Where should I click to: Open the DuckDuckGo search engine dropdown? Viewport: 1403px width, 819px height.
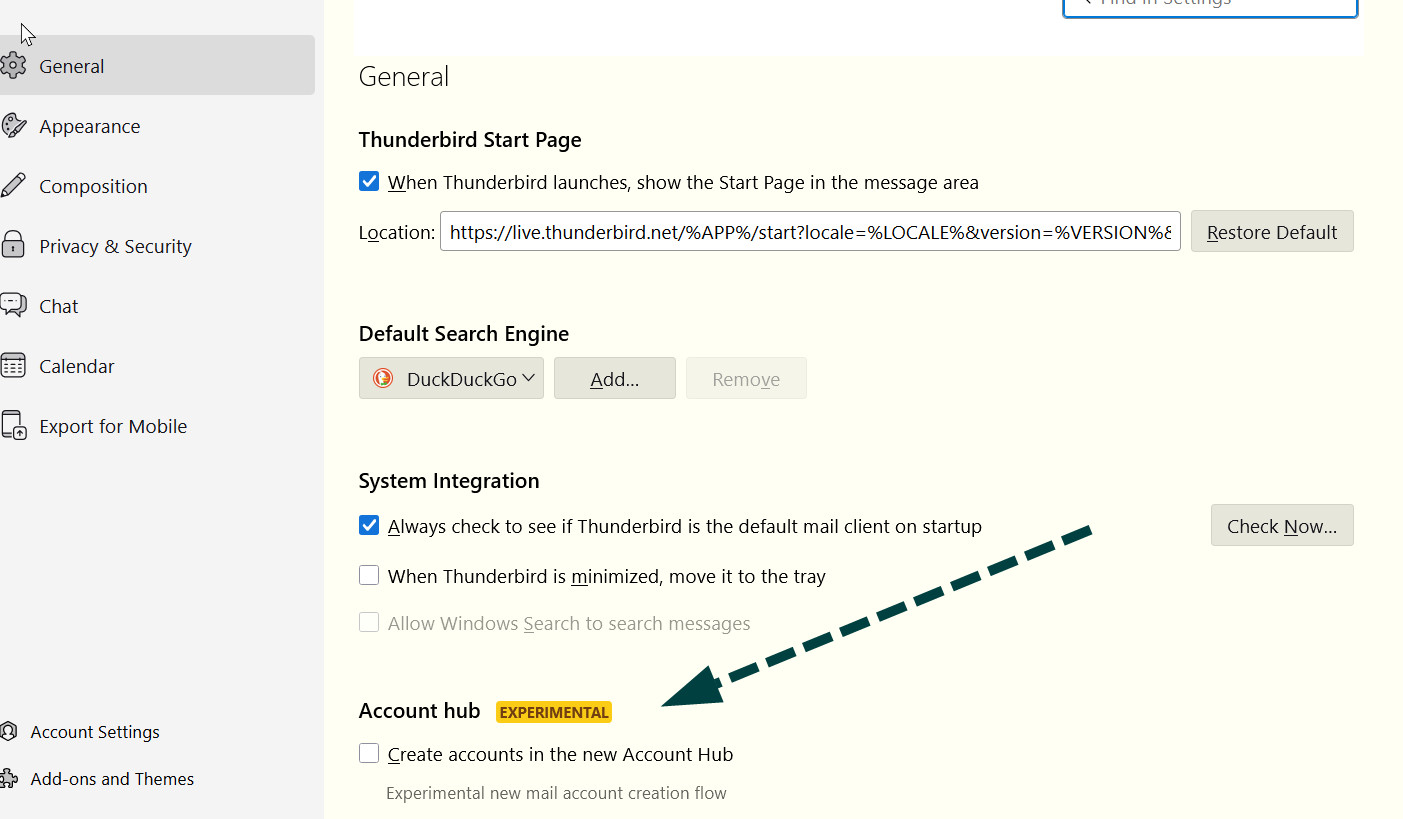pos(451,379)
